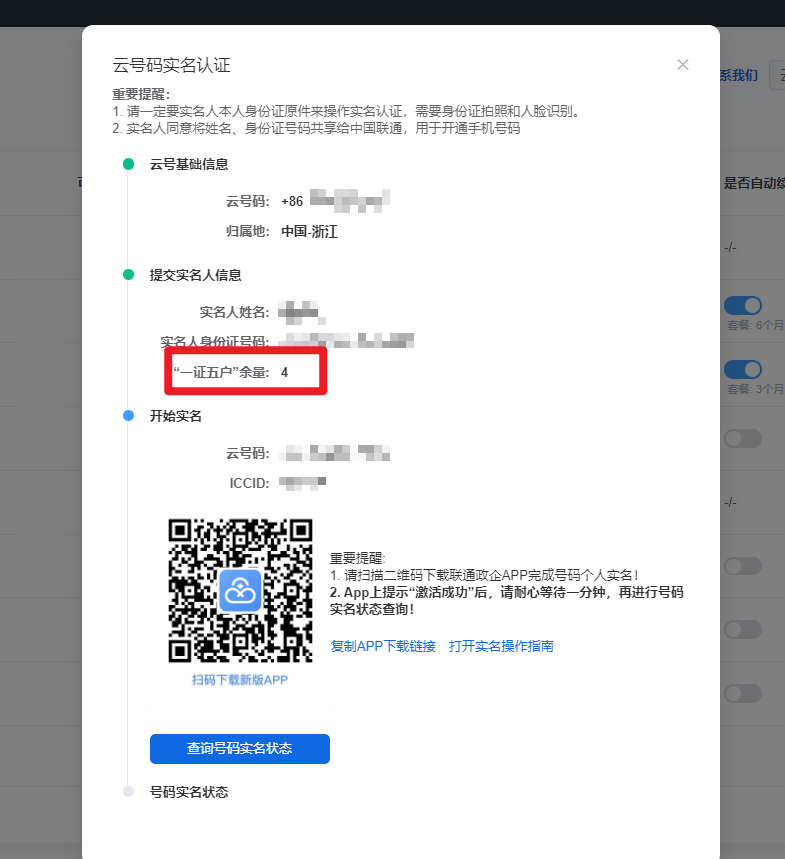The height and width of the screenshot is (859, 785).
Task: Toggle the switch above 套餐: 3个月
Action: tap(743, 369)
